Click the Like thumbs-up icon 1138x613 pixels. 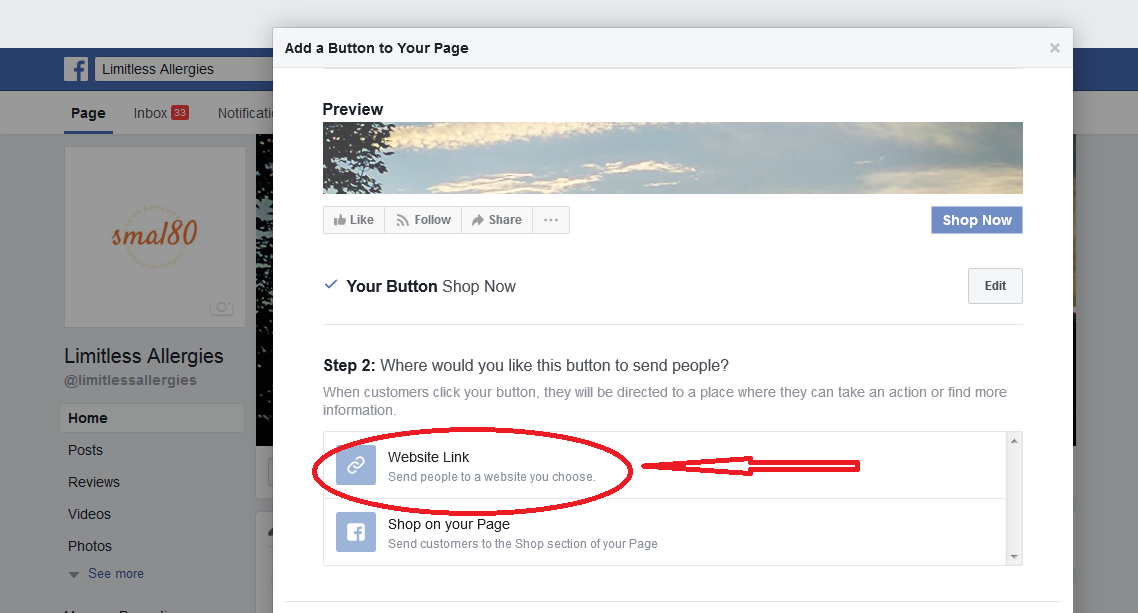coord(340,219)
